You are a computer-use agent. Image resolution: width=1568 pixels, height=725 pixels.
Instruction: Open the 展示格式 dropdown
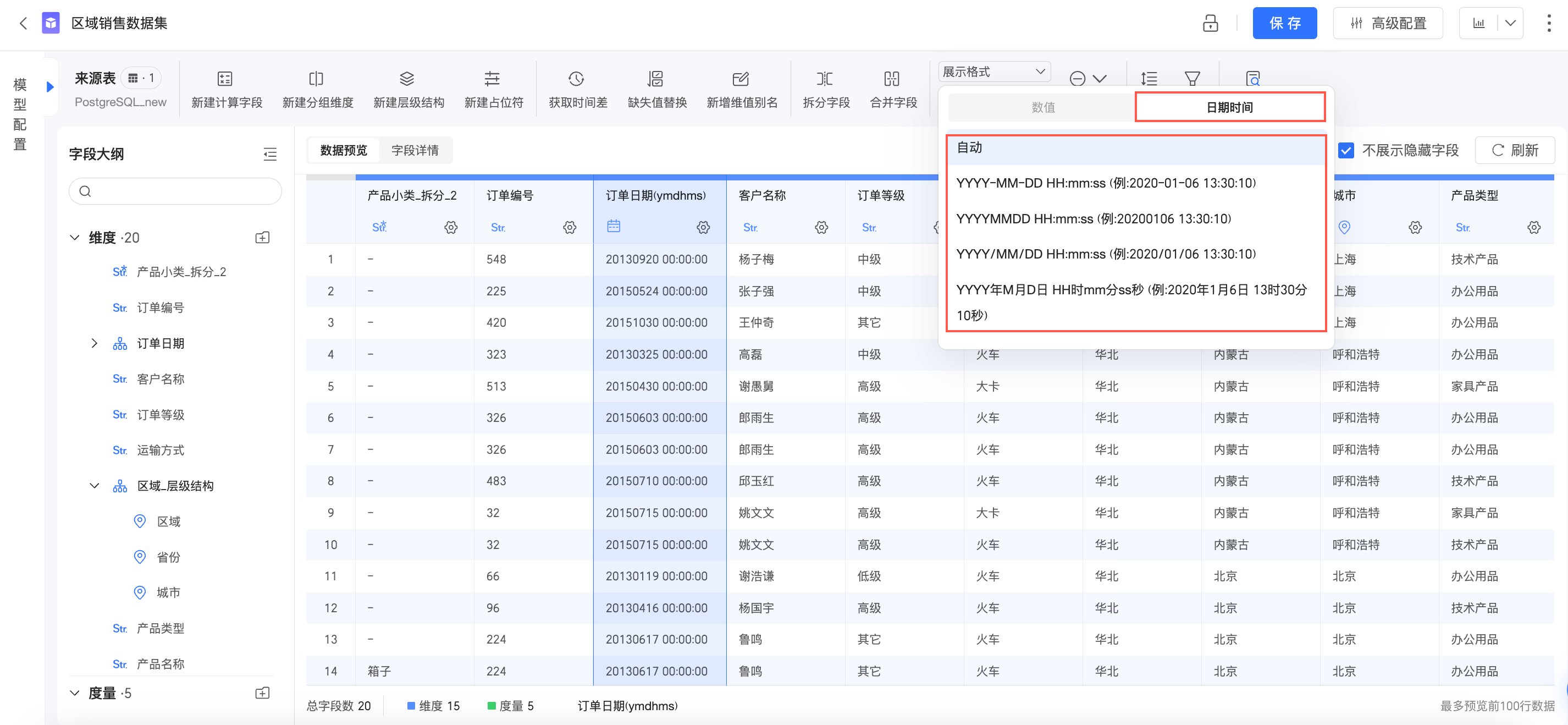pos(993,72)
